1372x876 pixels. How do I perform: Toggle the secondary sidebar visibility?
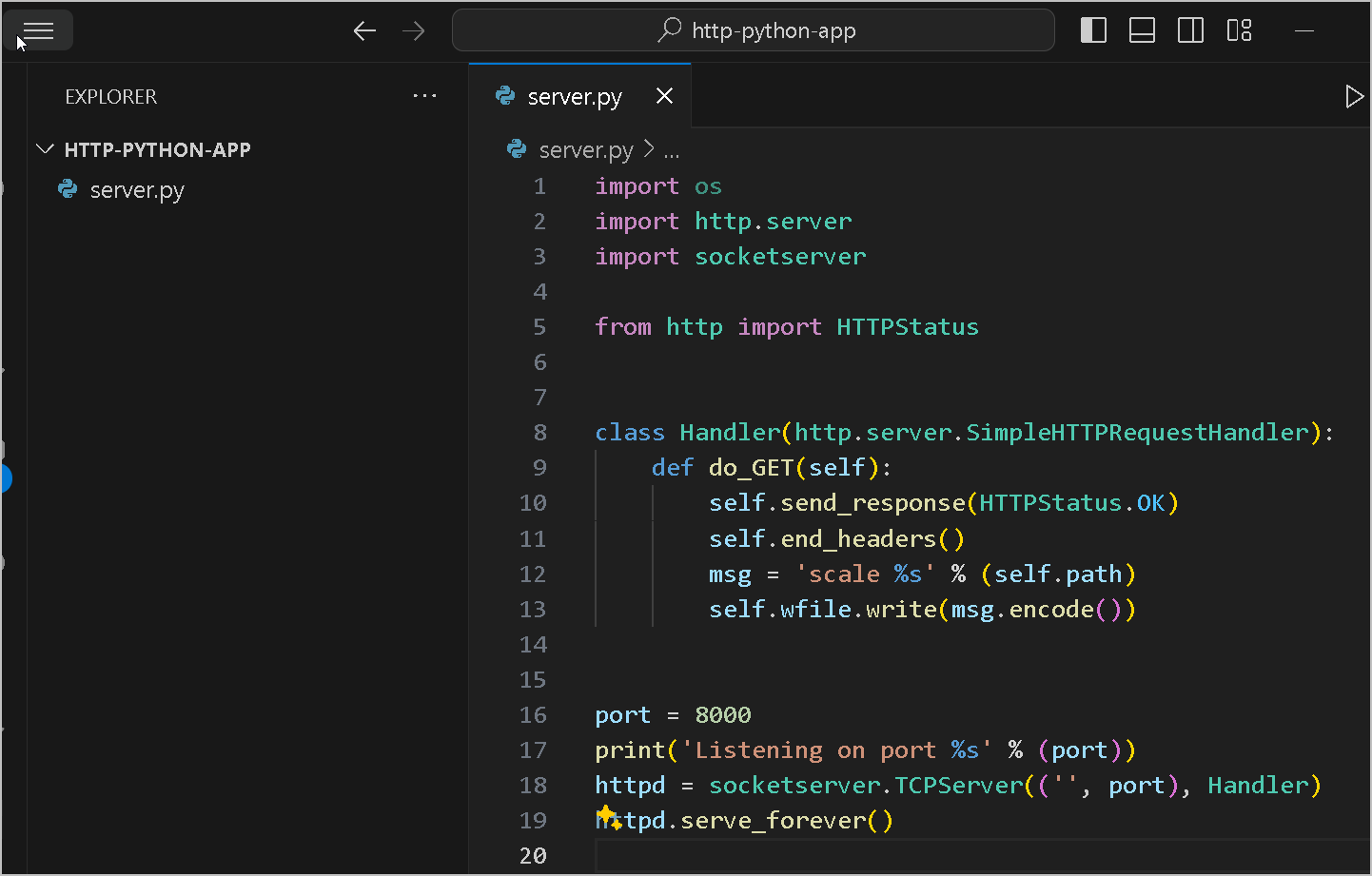[1190, 29]
